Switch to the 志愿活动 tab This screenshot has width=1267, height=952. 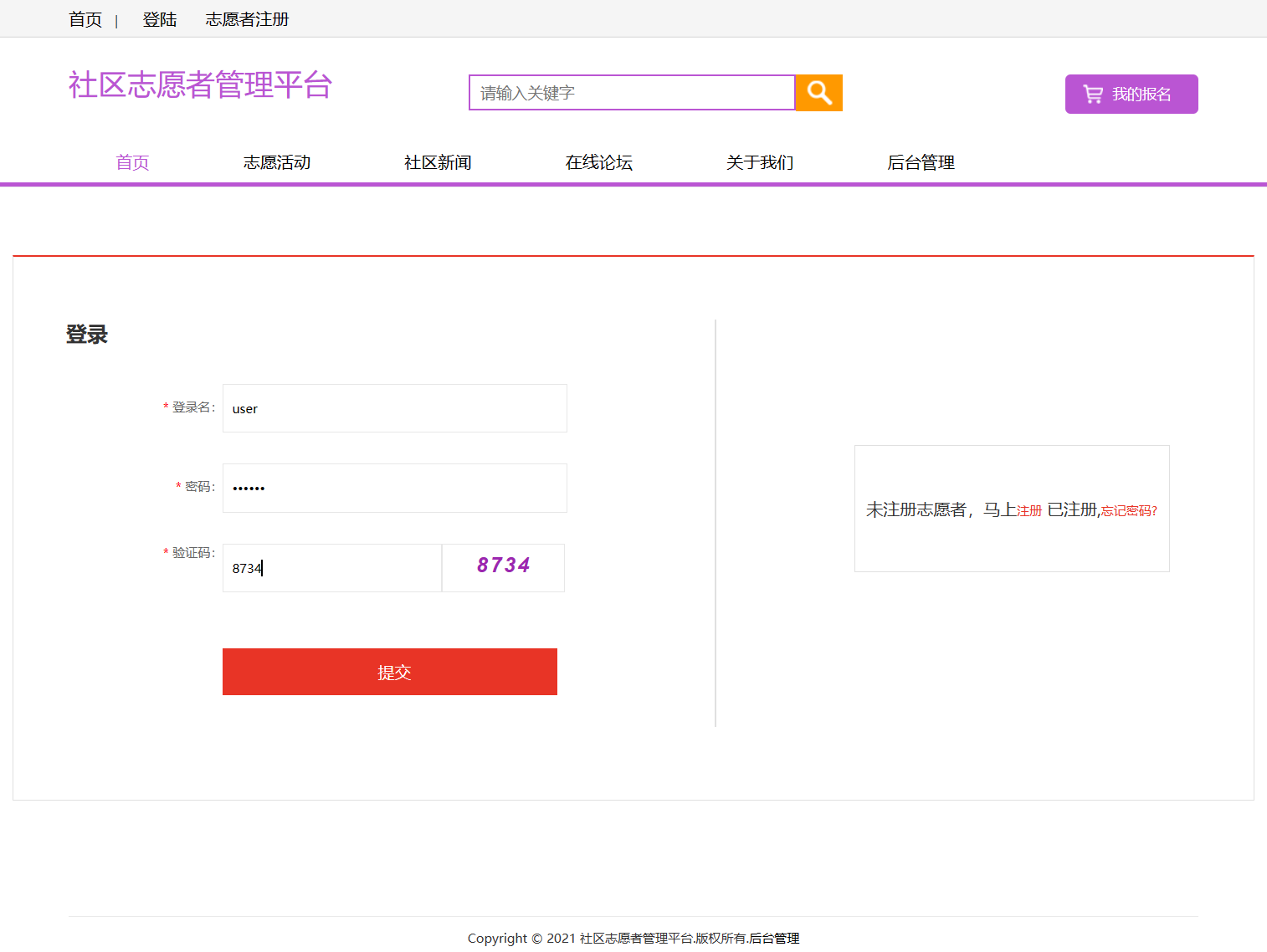pyautogui.click(x=277, y=162)
